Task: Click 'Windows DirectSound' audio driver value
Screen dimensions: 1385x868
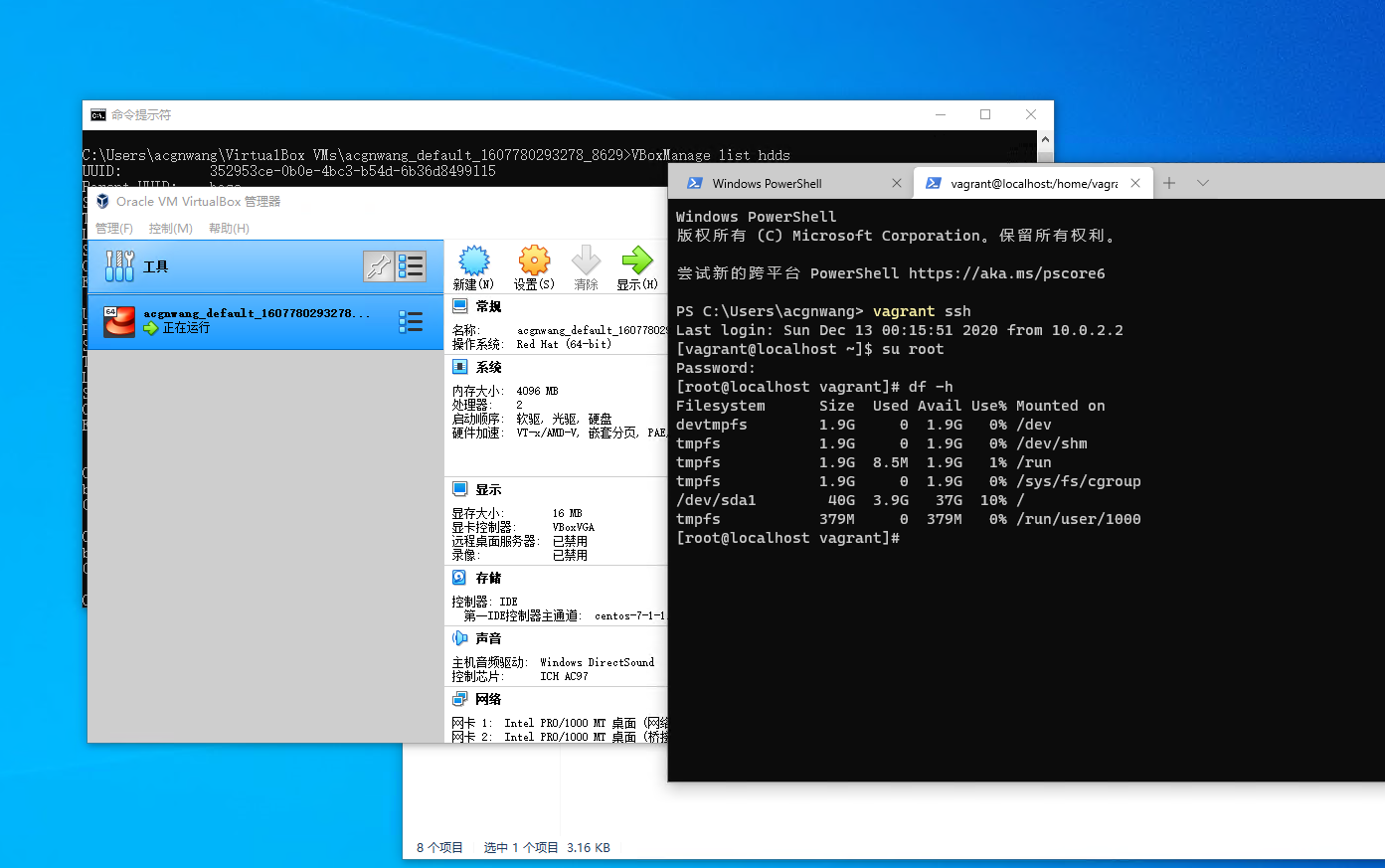Action: point(598,662)
